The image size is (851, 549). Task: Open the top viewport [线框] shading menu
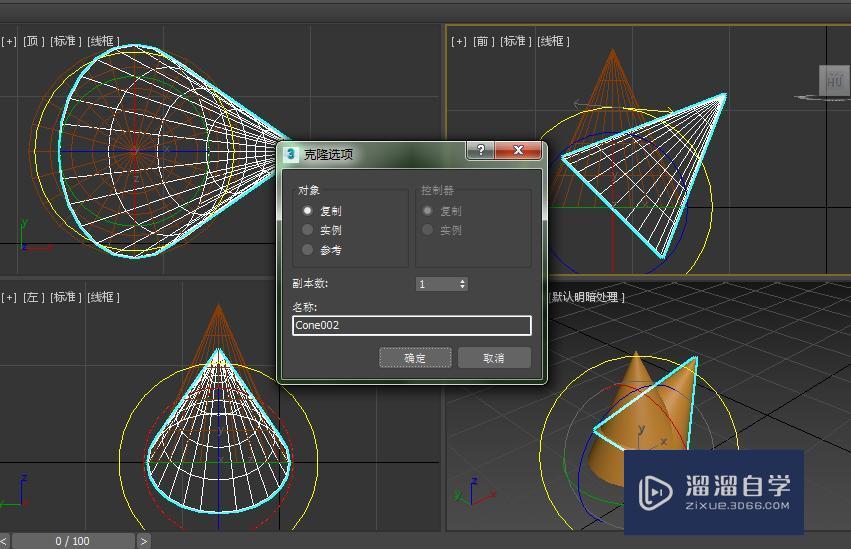tap(103, 41)
